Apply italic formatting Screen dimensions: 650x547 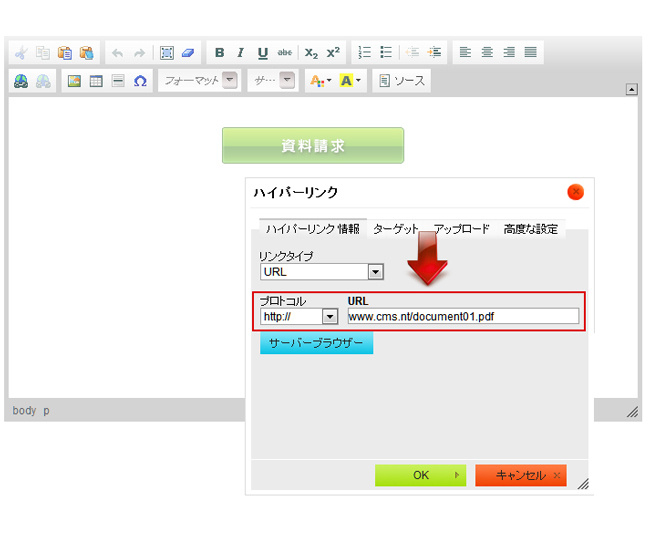[240, 53]
